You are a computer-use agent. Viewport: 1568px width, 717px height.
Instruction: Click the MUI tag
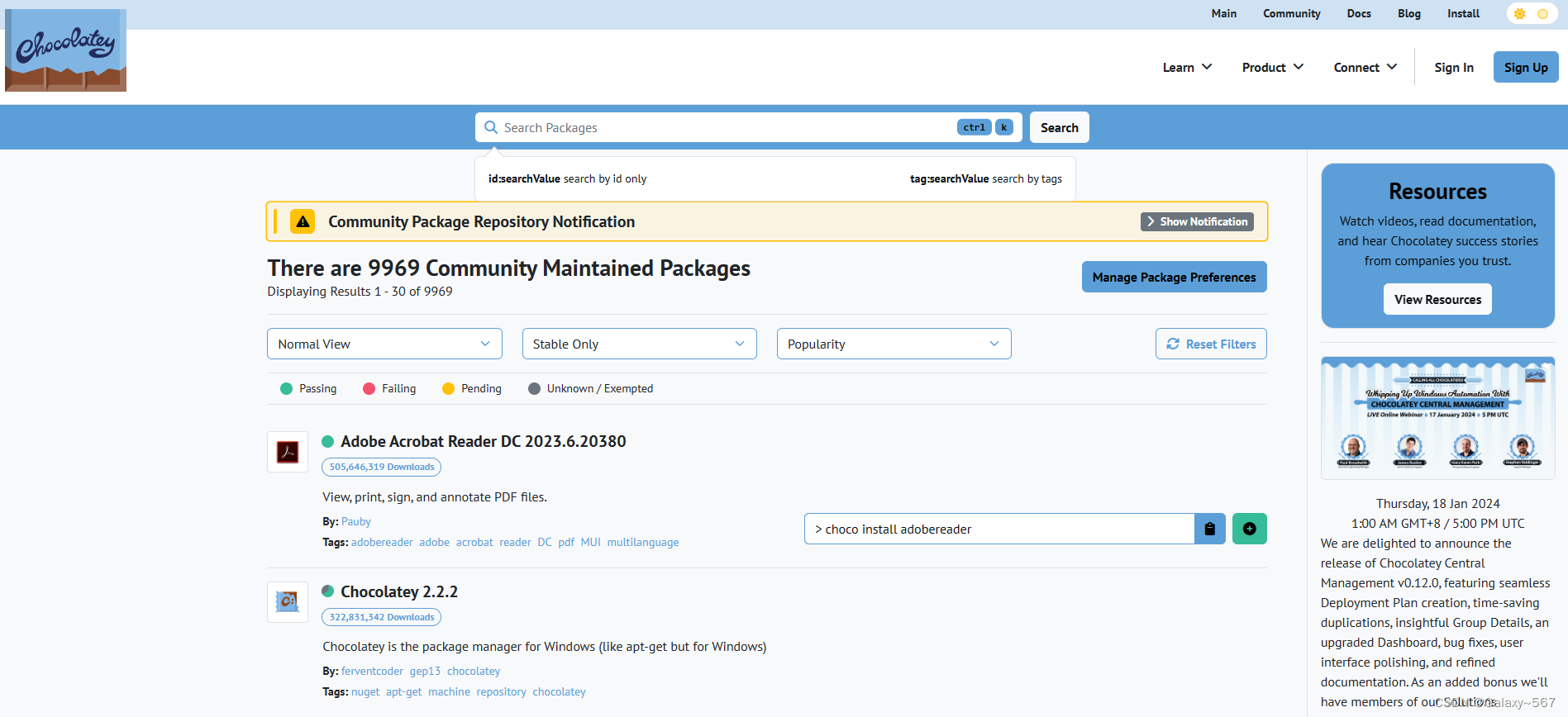tap(591, 542)
